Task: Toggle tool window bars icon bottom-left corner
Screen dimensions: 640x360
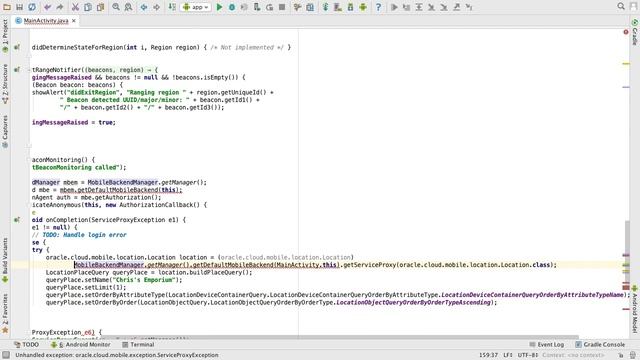Action: [x=6, y=355]
